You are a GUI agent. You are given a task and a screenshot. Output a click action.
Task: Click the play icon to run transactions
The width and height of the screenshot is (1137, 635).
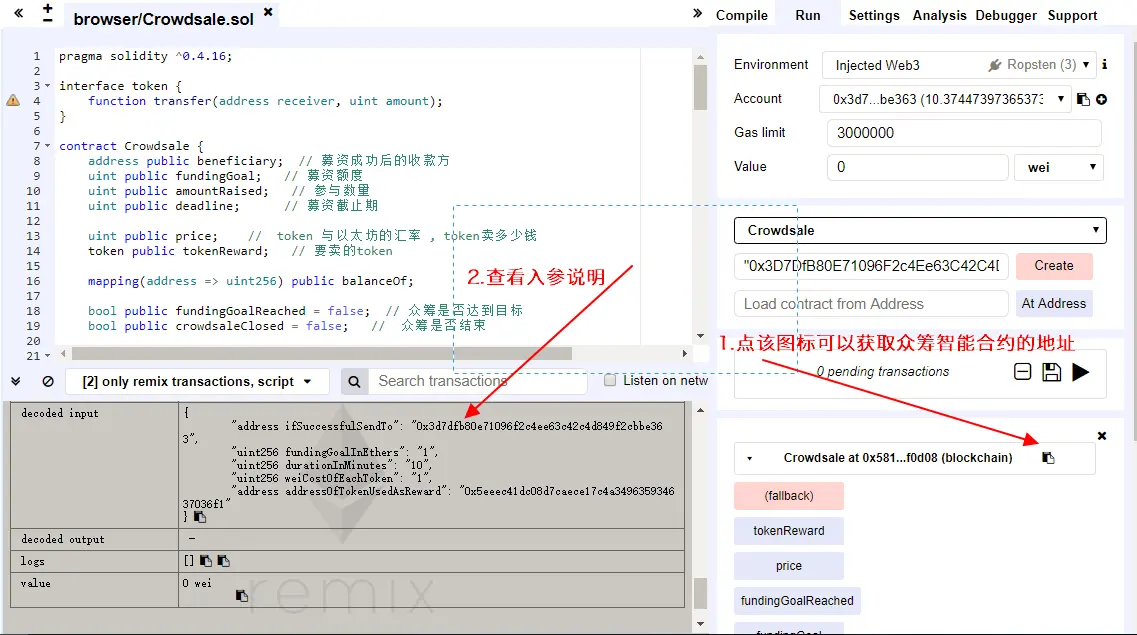[1080, 372]
